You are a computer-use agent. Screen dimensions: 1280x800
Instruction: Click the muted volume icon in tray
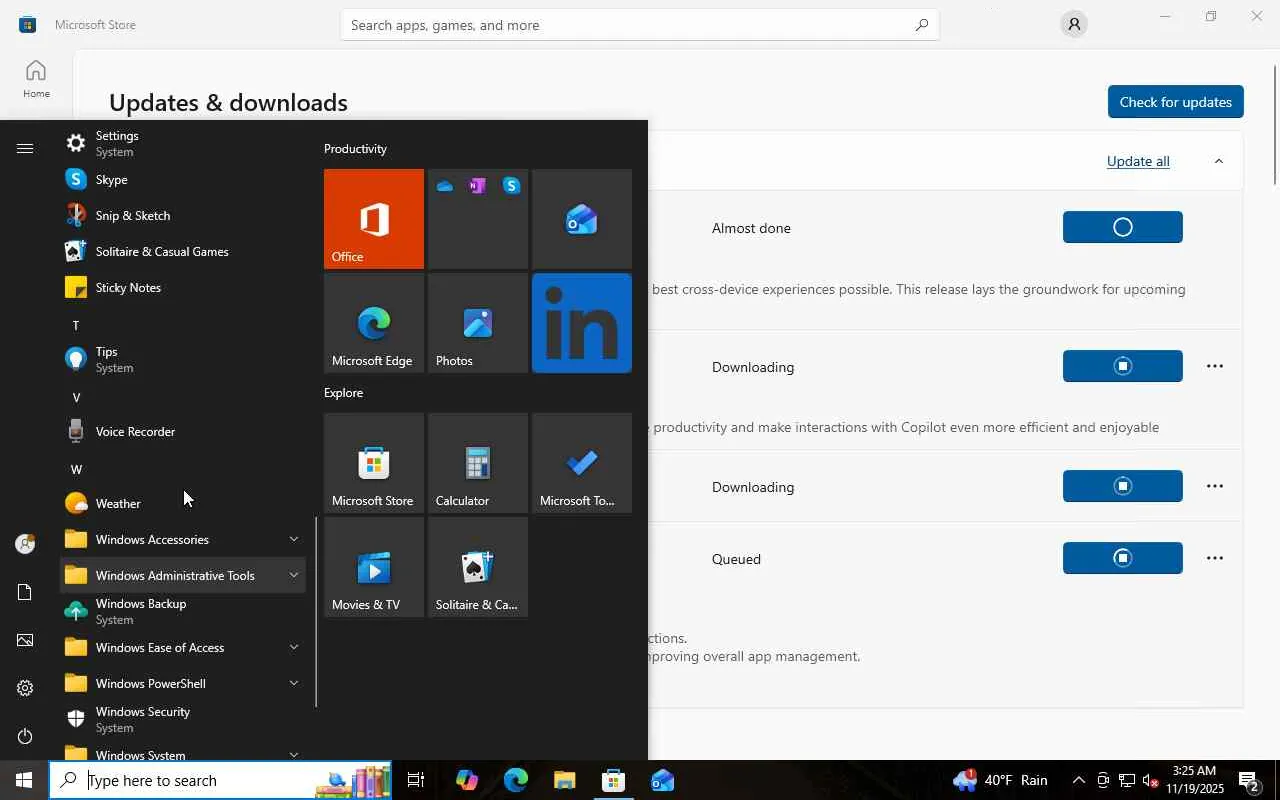pos(1150,780)
